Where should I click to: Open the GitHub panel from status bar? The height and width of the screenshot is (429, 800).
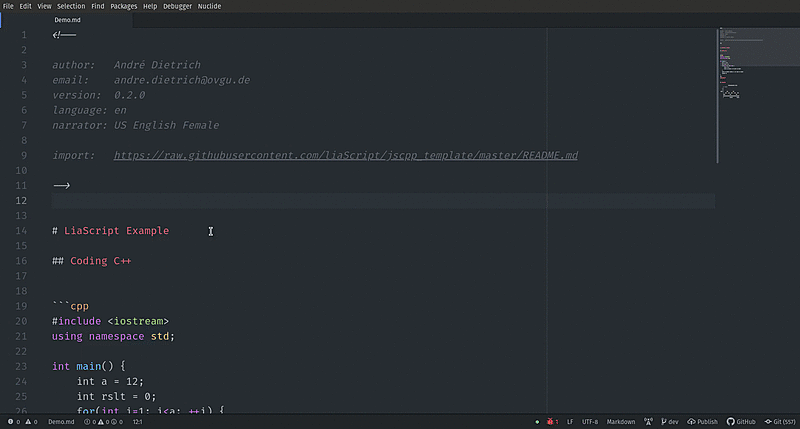tap(741, 422)
